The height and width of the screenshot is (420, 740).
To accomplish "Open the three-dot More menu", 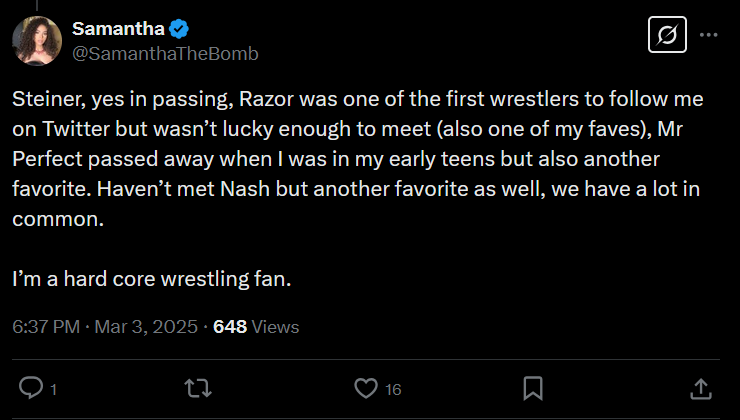I will [x=709, y=35].
